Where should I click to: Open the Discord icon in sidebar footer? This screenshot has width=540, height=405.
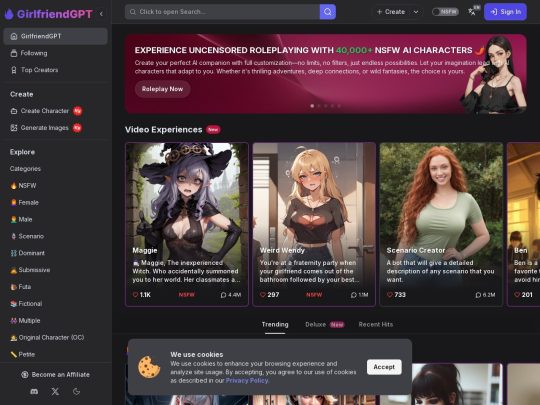pos(34,392)
